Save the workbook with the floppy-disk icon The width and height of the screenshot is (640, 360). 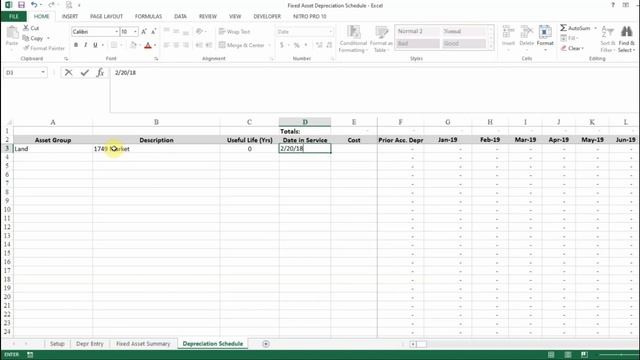[x=21, y=5]
